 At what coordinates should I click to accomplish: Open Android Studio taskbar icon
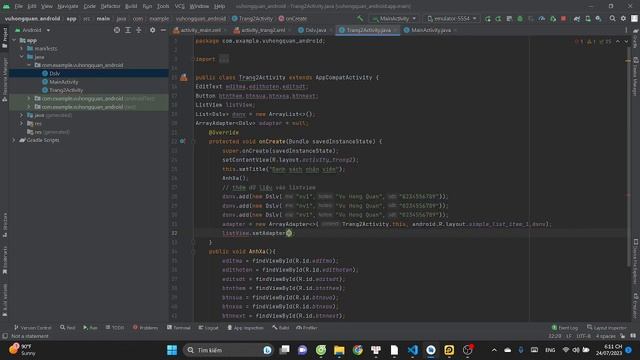tap(431, 350)
